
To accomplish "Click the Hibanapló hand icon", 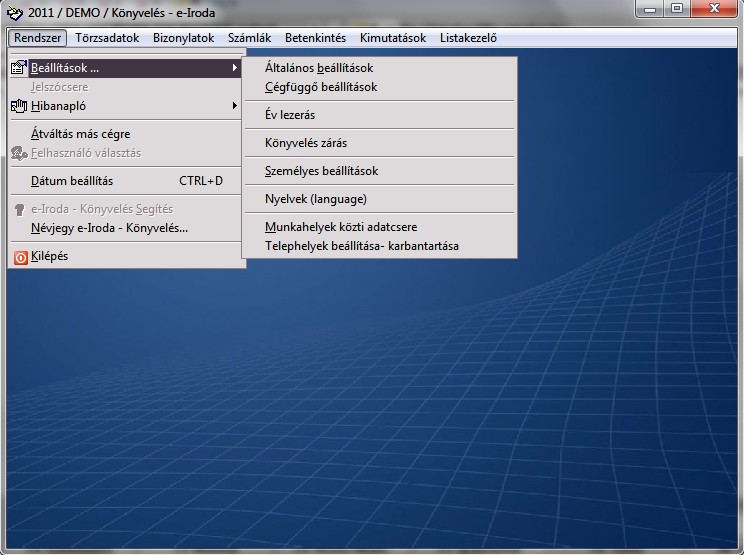I will (19, 105).
